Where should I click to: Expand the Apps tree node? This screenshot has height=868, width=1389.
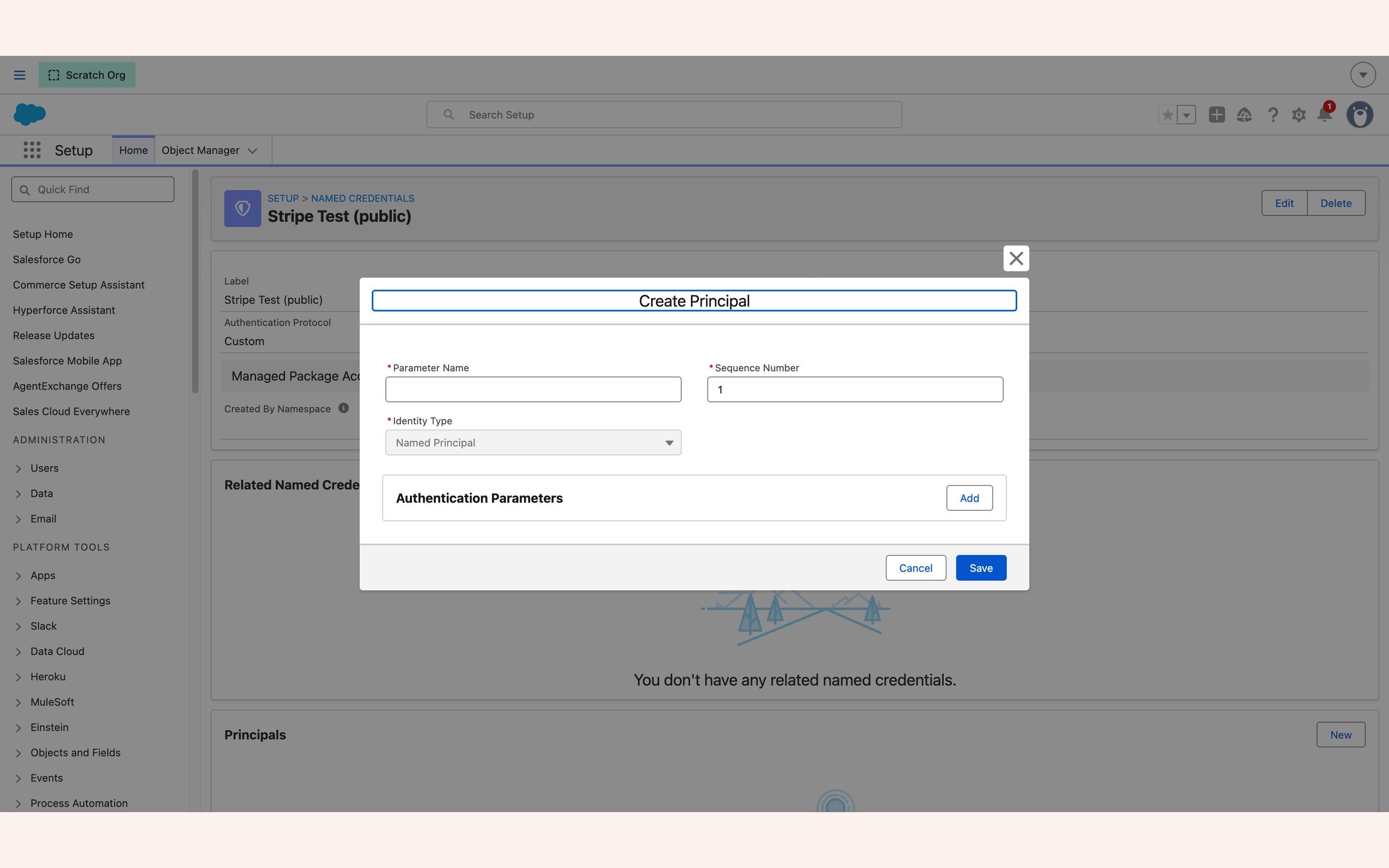tap(18, 576)
